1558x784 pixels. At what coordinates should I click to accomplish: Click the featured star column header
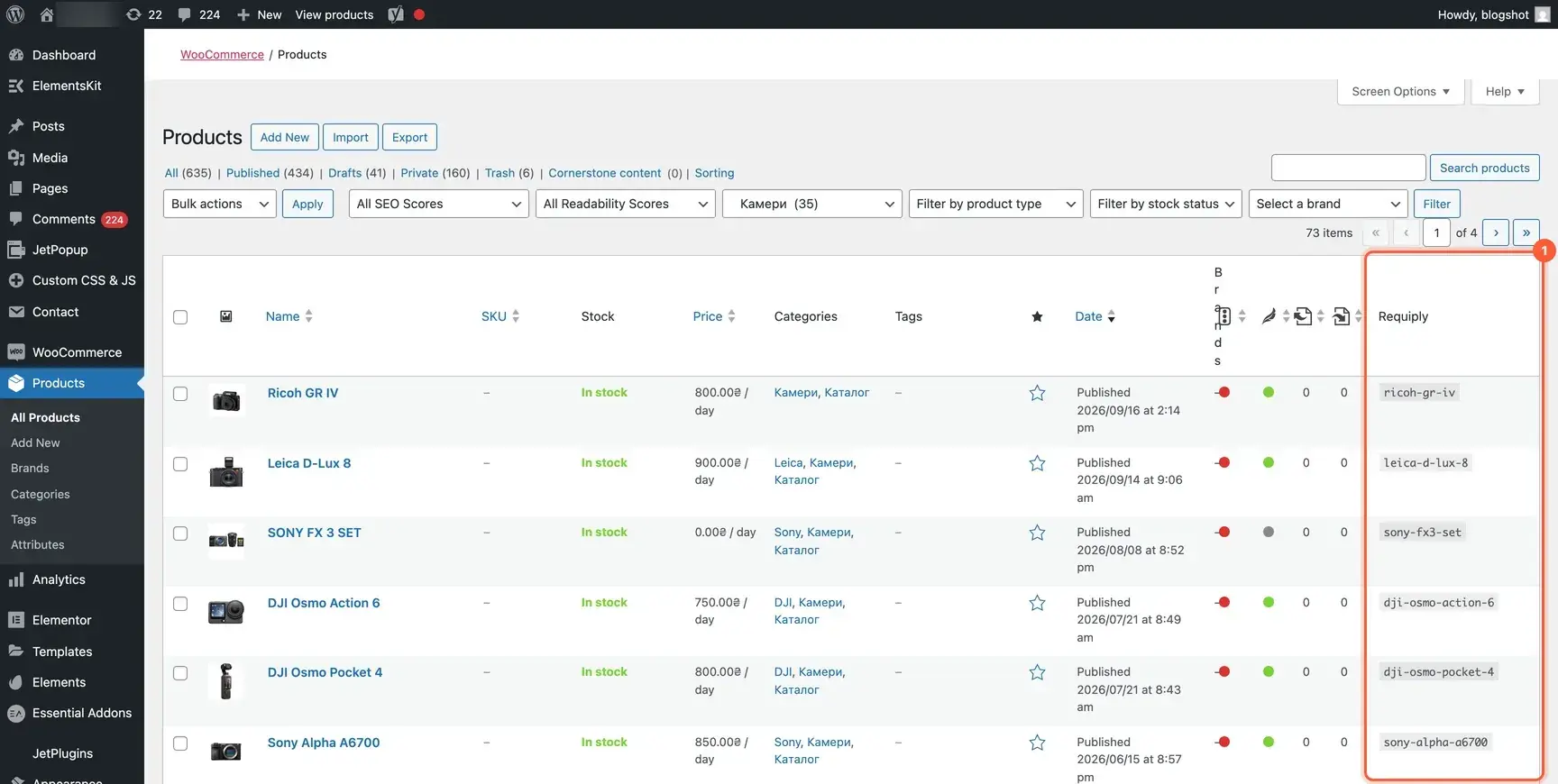click(x=1037, y=316)
